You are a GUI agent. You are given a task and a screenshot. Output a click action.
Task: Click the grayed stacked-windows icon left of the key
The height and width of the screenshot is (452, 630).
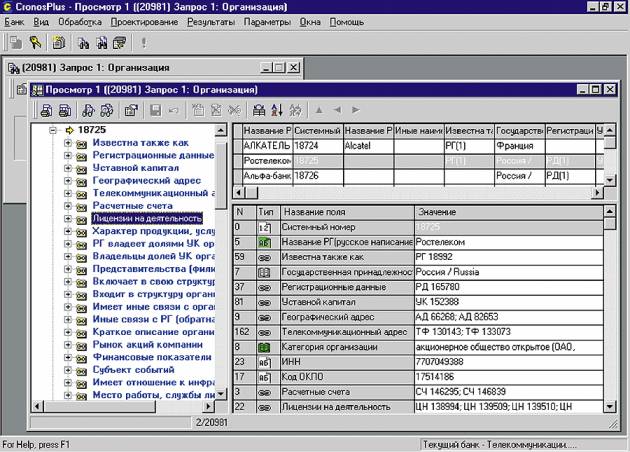tap(16, 42)
